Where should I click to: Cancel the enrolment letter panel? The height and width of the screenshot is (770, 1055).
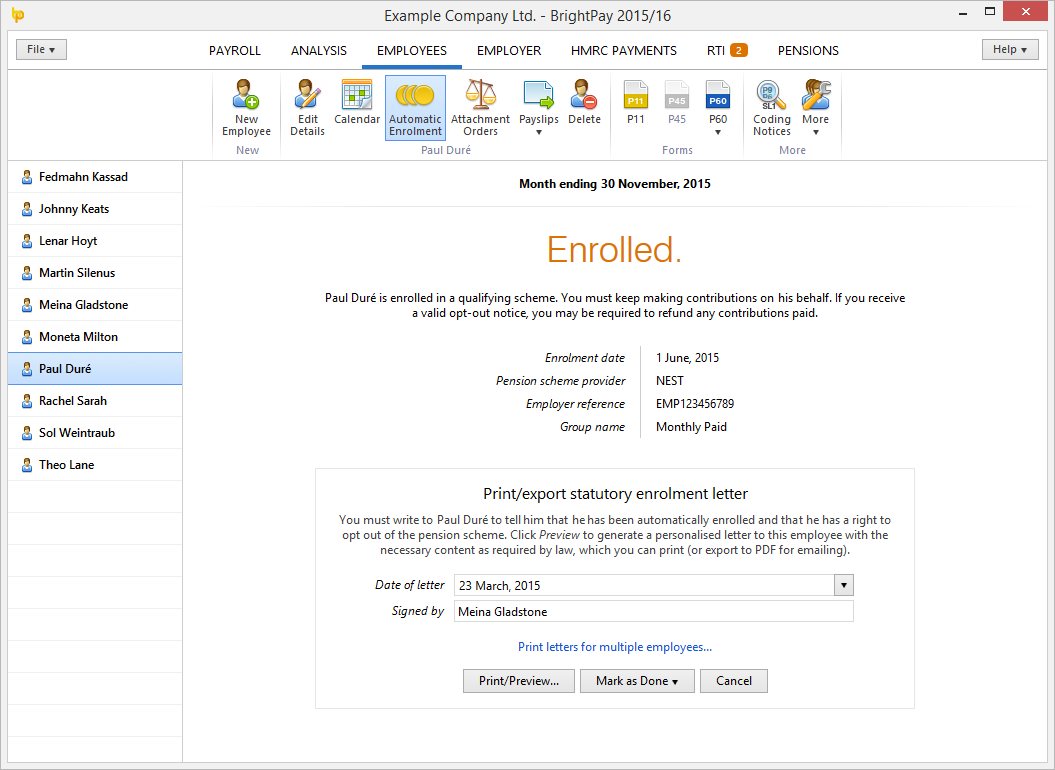pyautogui.click(x=733, y=680)
